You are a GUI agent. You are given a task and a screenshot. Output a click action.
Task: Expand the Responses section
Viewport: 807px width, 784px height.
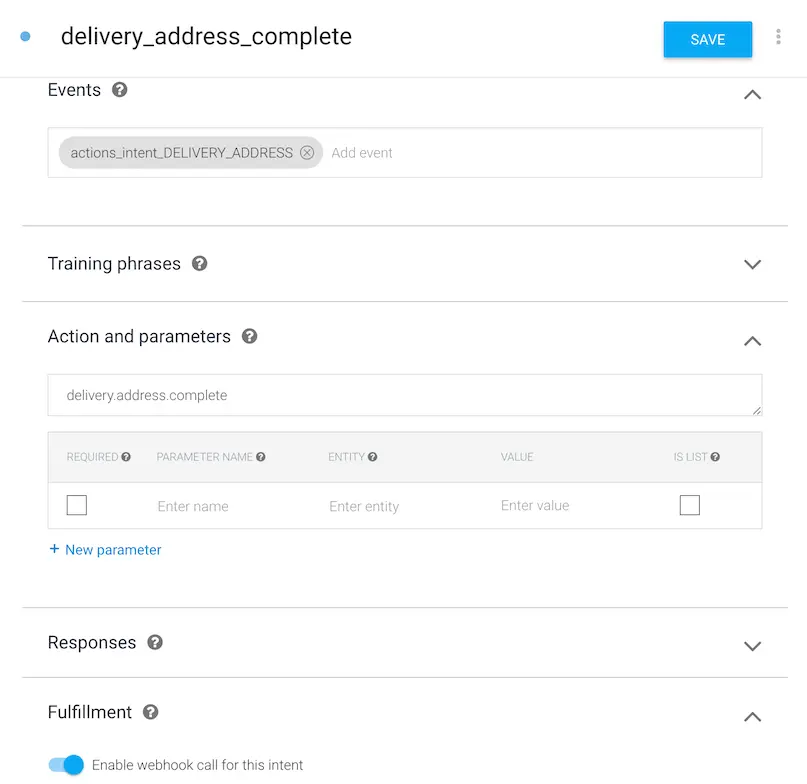coord(752,646)
